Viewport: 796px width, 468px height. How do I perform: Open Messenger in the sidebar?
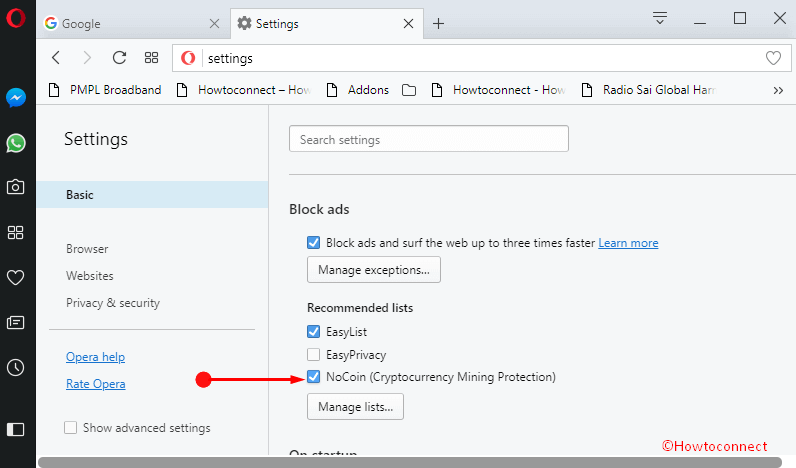tap(16, 97)
